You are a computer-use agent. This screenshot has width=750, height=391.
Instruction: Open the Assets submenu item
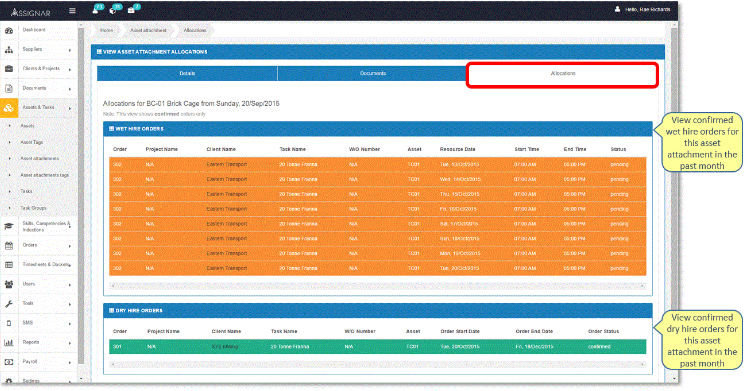pyautogui.click(x=27, y=126)
